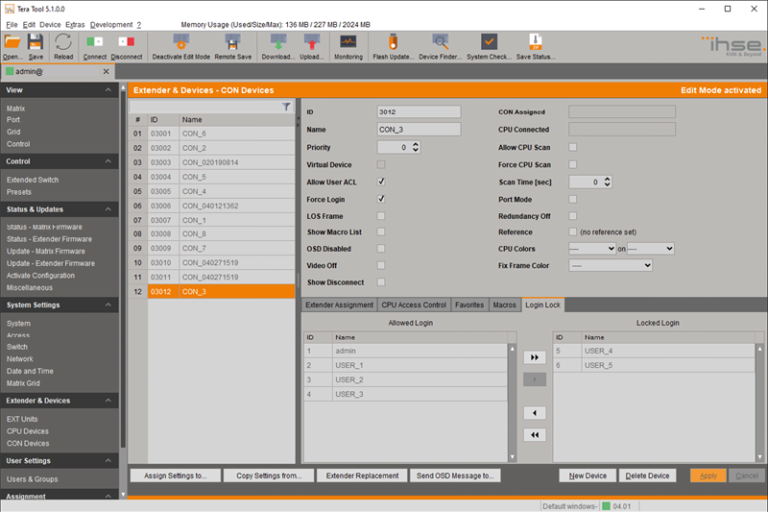Click the Extender Replacement button

click(363, 476)
